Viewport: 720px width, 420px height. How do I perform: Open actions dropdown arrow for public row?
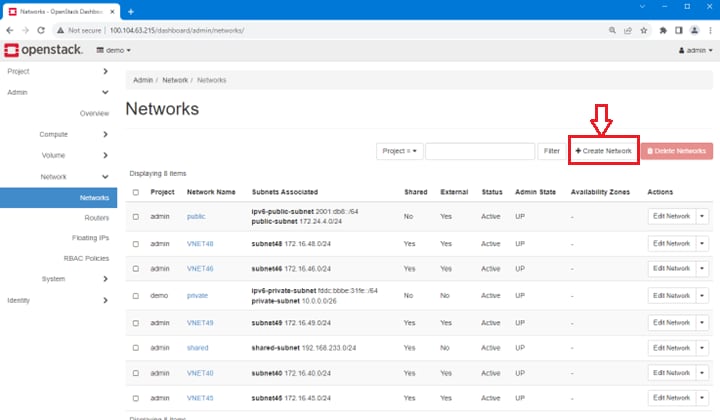pos(702,216)
